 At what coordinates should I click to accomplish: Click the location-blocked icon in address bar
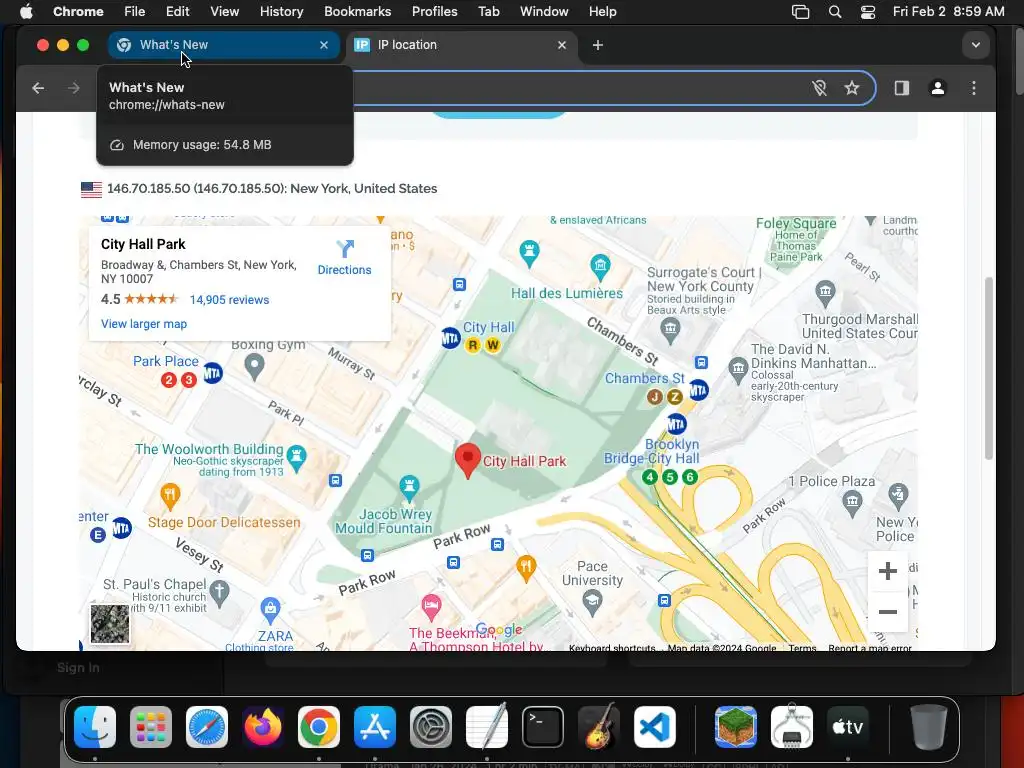coord(819,88)
